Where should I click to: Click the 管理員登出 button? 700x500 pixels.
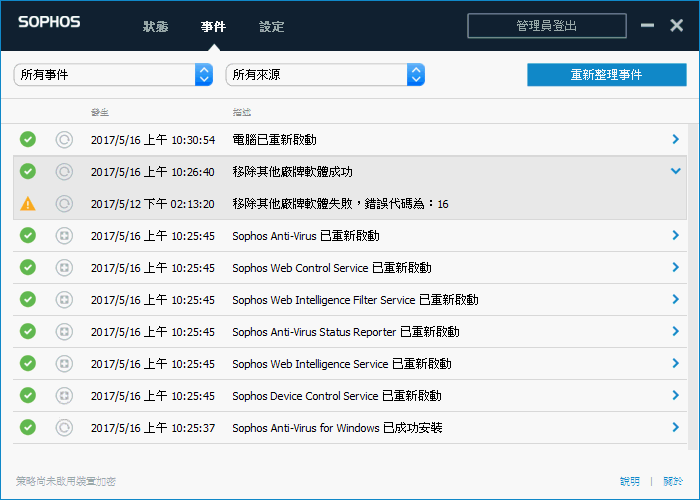coord(546,26)
